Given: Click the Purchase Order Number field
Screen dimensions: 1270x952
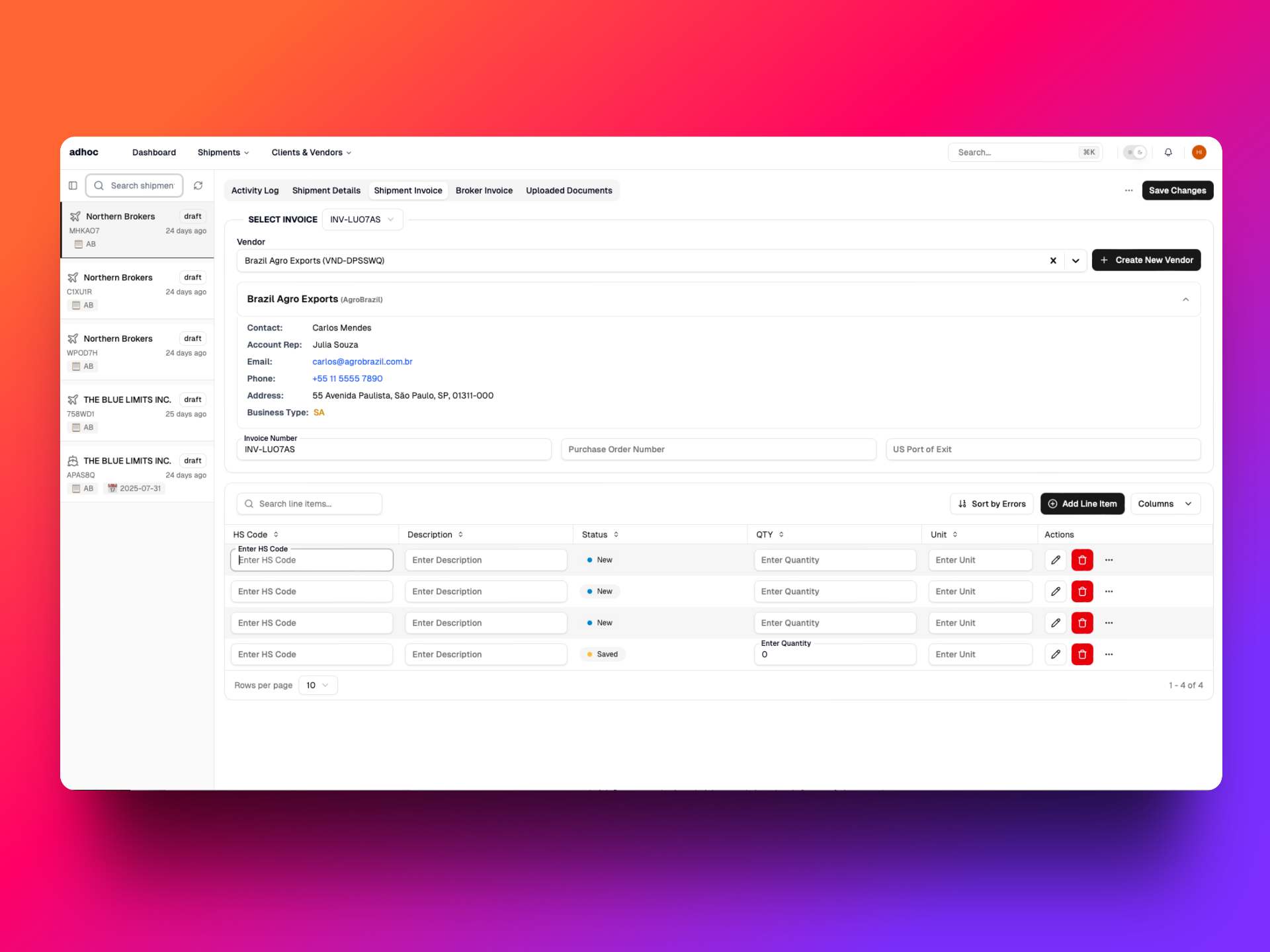Looking at the screenshot, I should point(718,450).
